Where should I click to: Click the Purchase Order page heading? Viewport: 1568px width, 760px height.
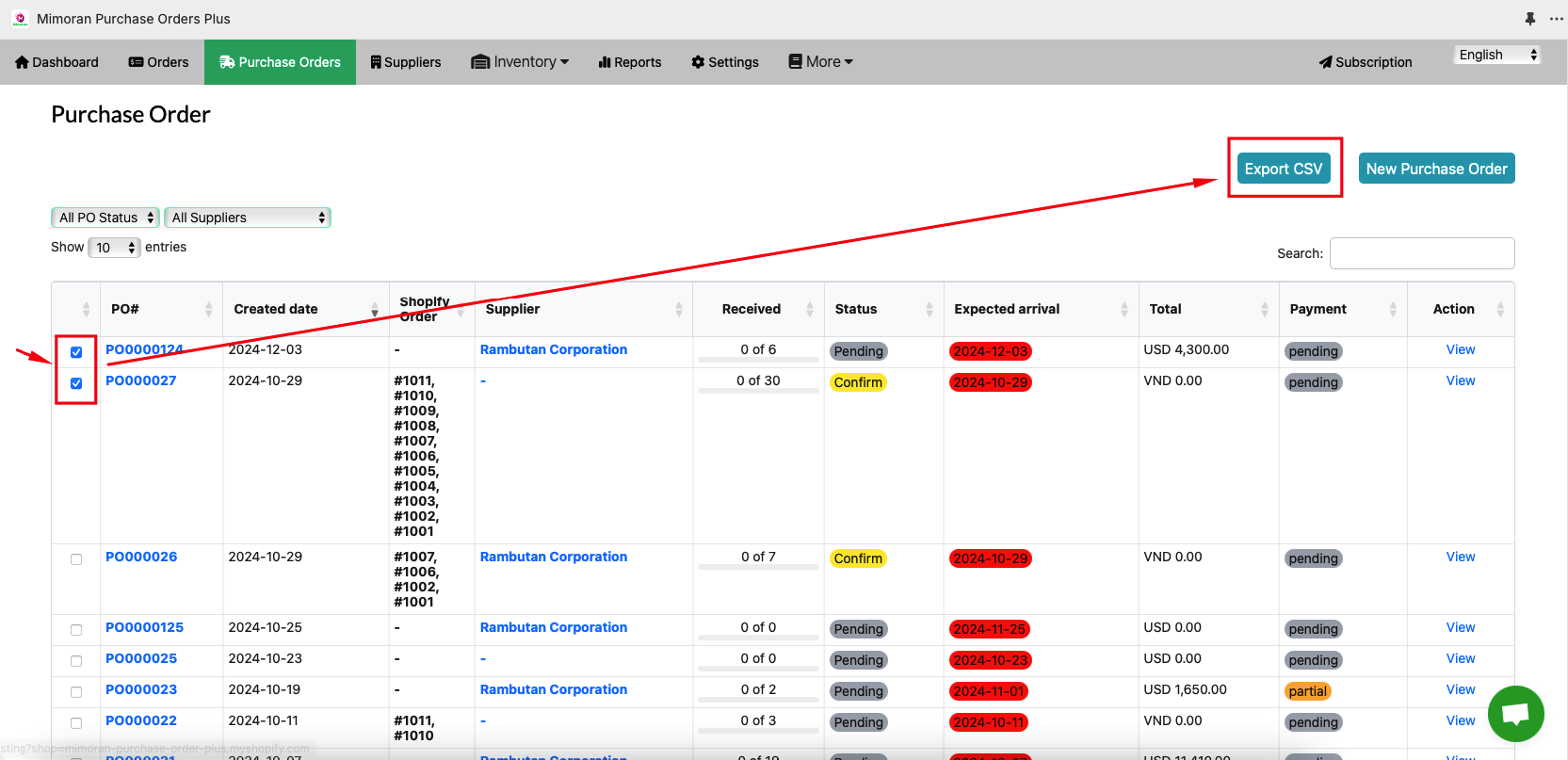click(x=131, y=115)
